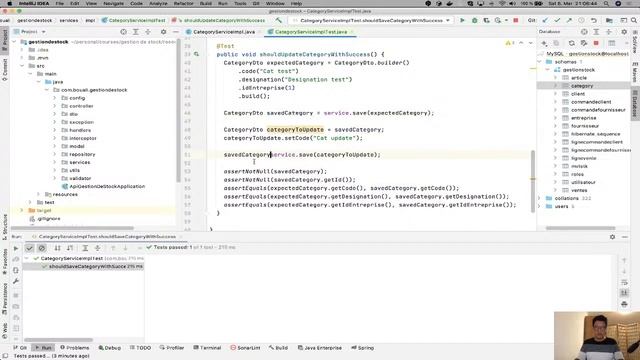Screen dimensions: 640x360
Task: Select ApiGestionDeStockApplication in Project tree
Action: [x=107, y=186]
